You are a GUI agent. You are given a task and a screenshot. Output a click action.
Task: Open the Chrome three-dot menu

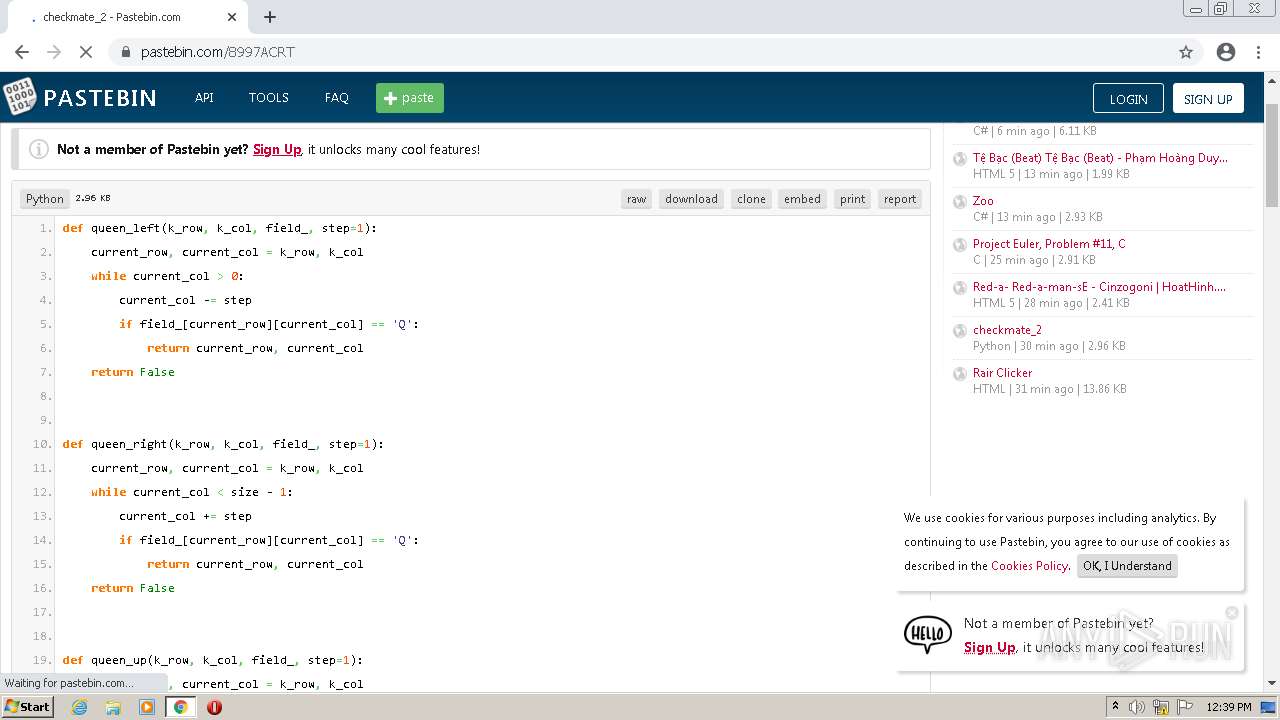(x=1260, y=52)
